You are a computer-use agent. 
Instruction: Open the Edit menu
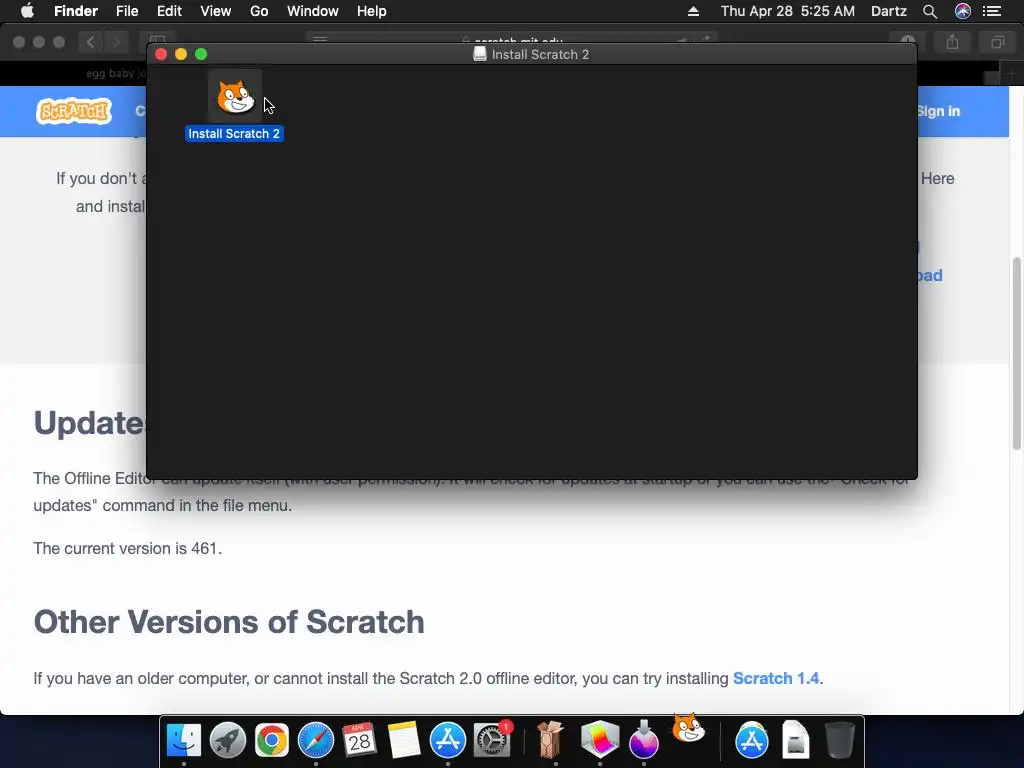169,11
